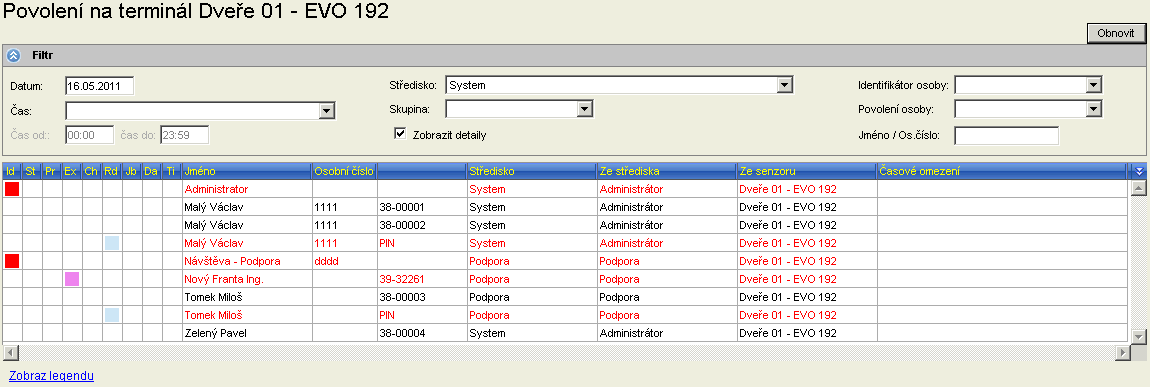Open the Povolení osoby dropdown
Viewport: 1150px width, 387px height.
(1094, 109)
